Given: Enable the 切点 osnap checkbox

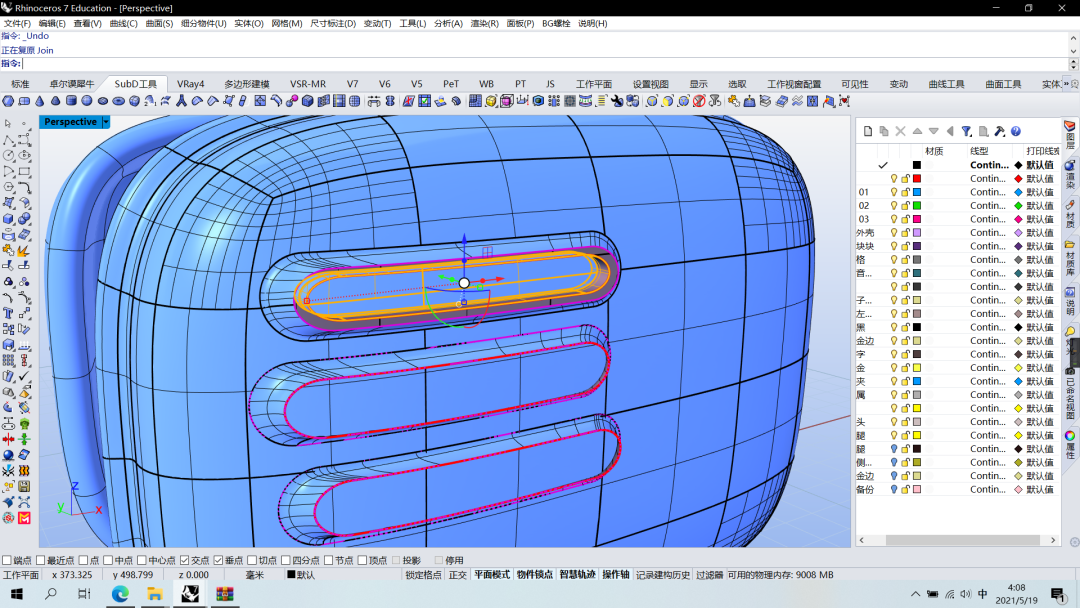Looking at the screenshot, I should (252, 560).
